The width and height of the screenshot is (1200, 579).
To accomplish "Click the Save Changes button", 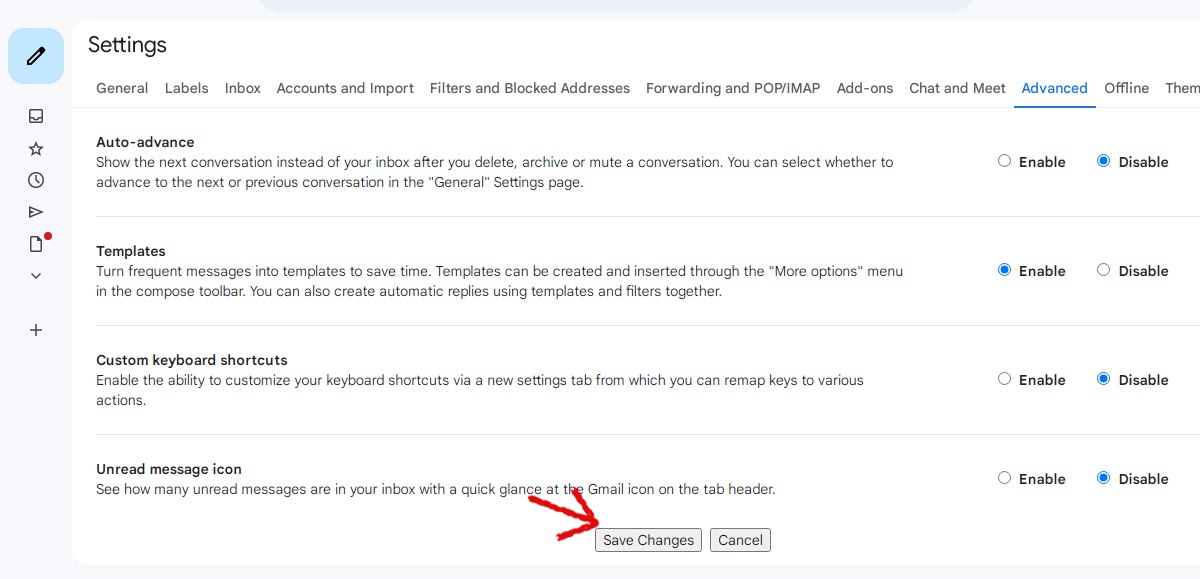I will (648, 540).
